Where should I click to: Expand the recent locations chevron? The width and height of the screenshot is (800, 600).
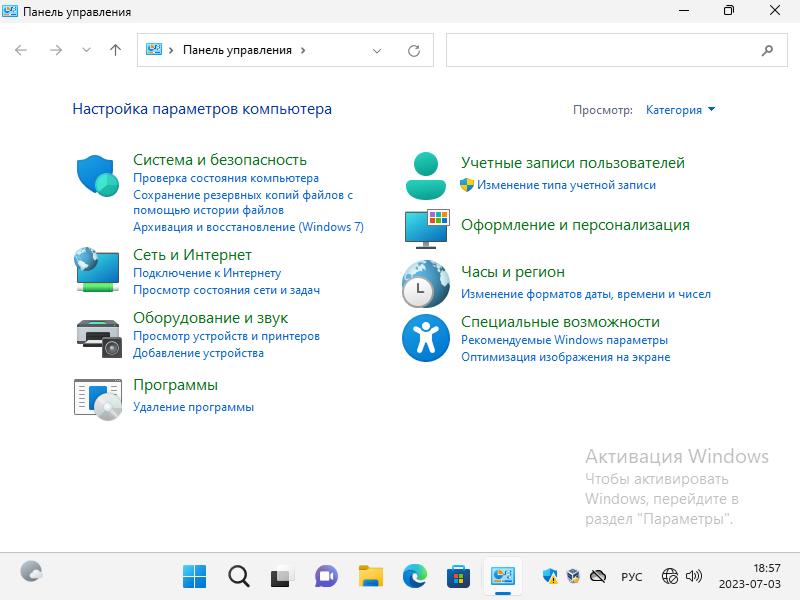[x=86, y=50]
